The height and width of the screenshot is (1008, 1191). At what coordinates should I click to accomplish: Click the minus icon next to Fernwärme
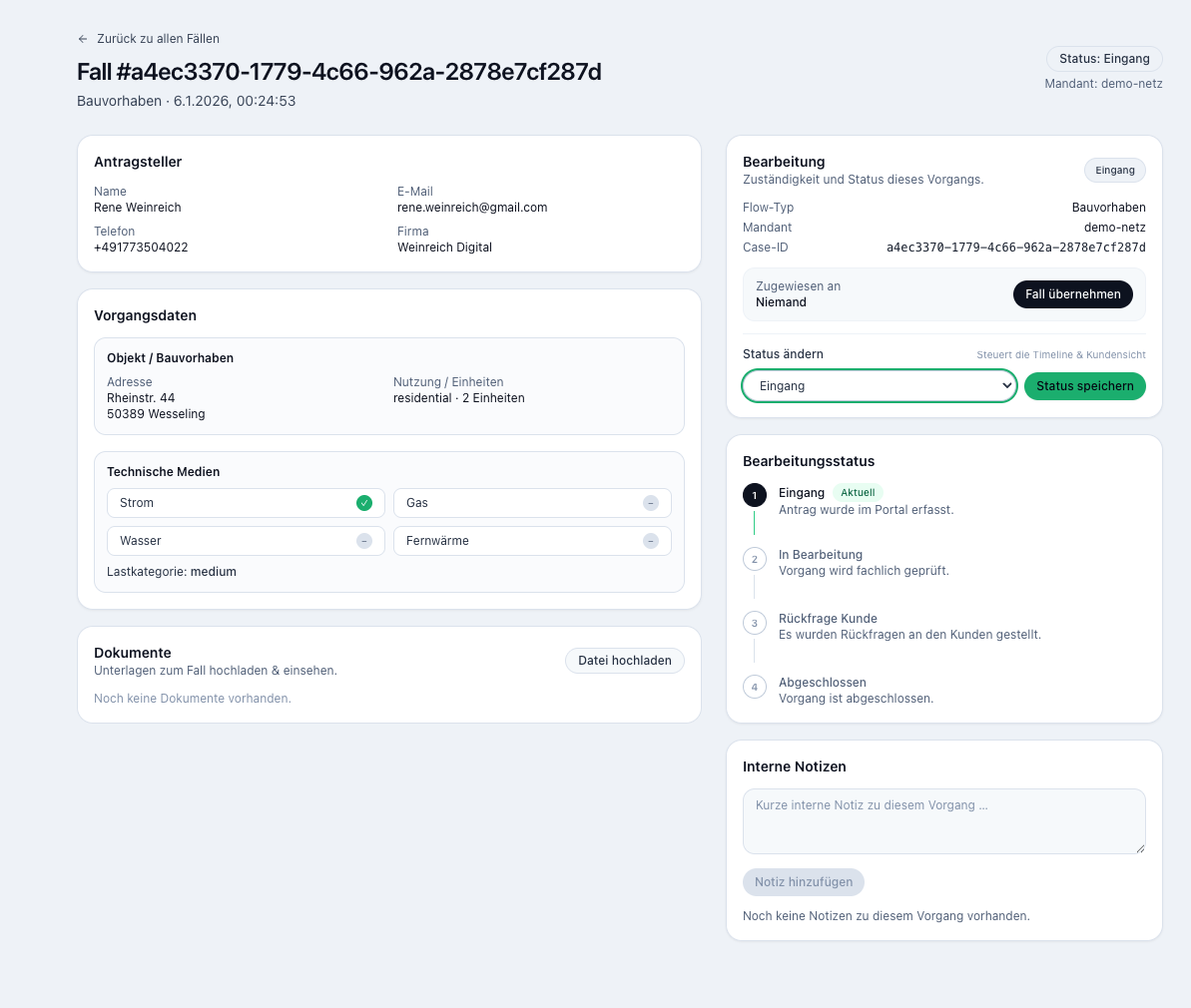[651, 541]
